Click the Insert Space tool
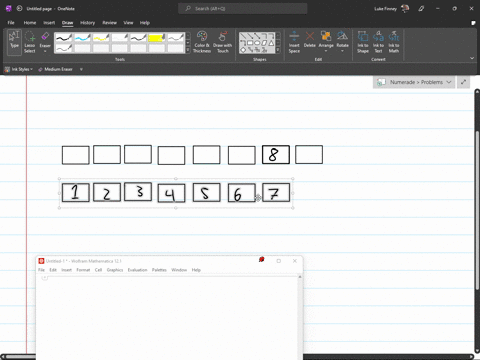Image resolution: width=480 pixels, height=360 pixels. [294, 42]
